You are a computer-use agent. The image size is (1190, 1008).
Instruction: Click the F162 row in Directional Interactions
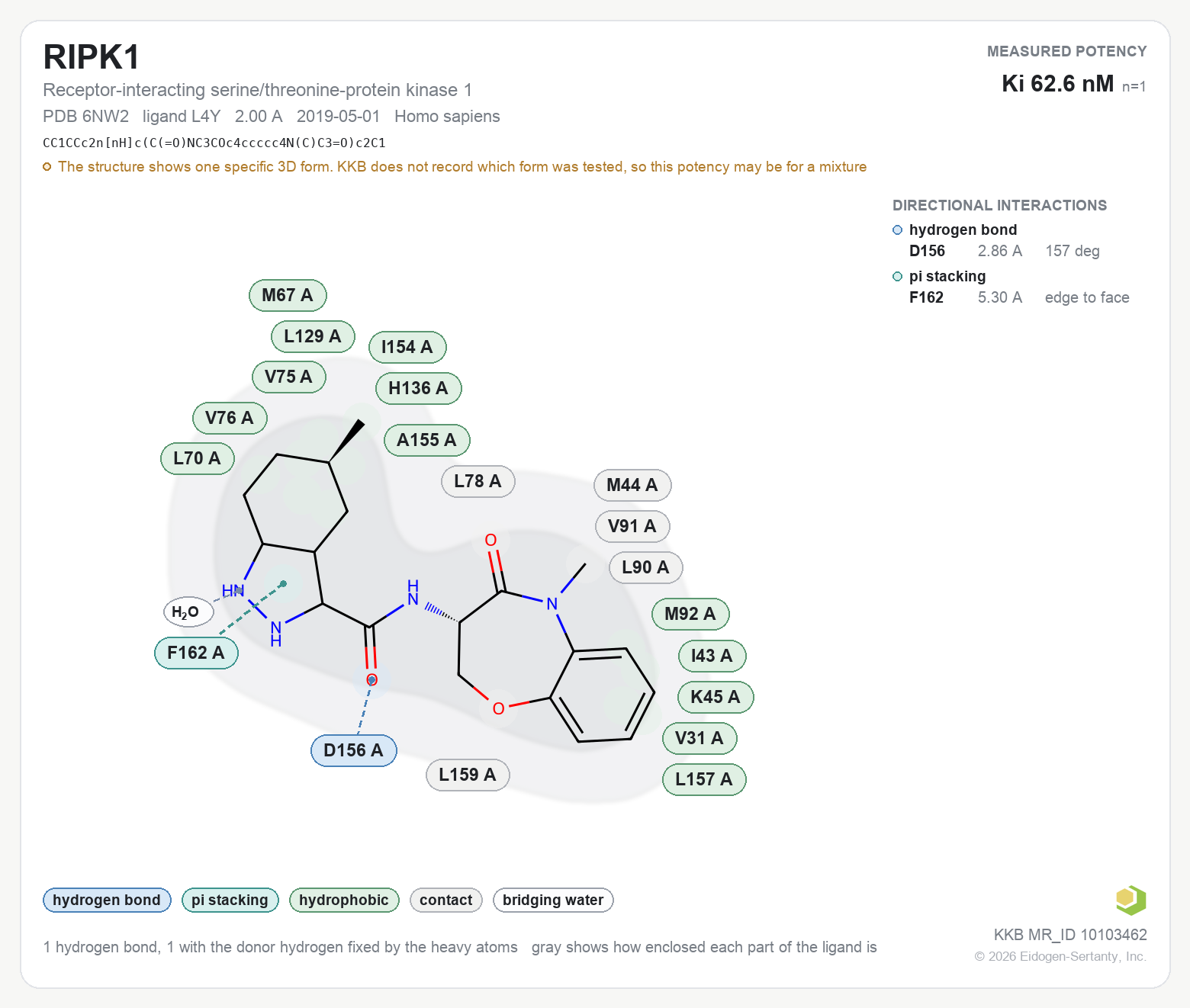pos(1019,297)
